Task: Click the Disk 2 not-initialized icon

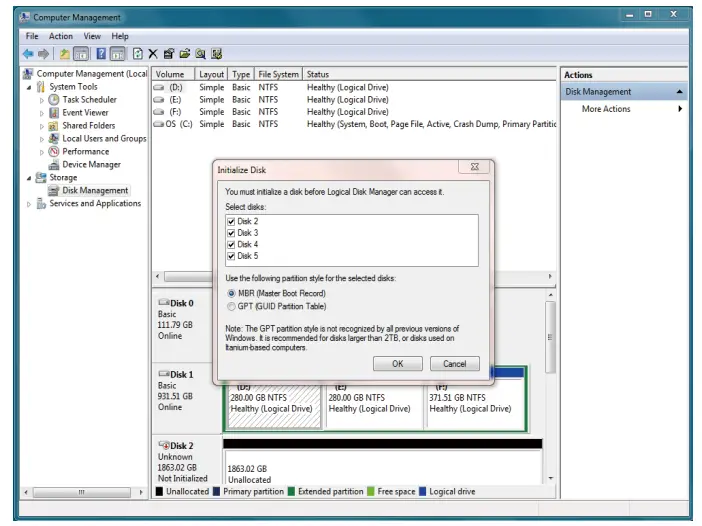Action: (163, 445)
